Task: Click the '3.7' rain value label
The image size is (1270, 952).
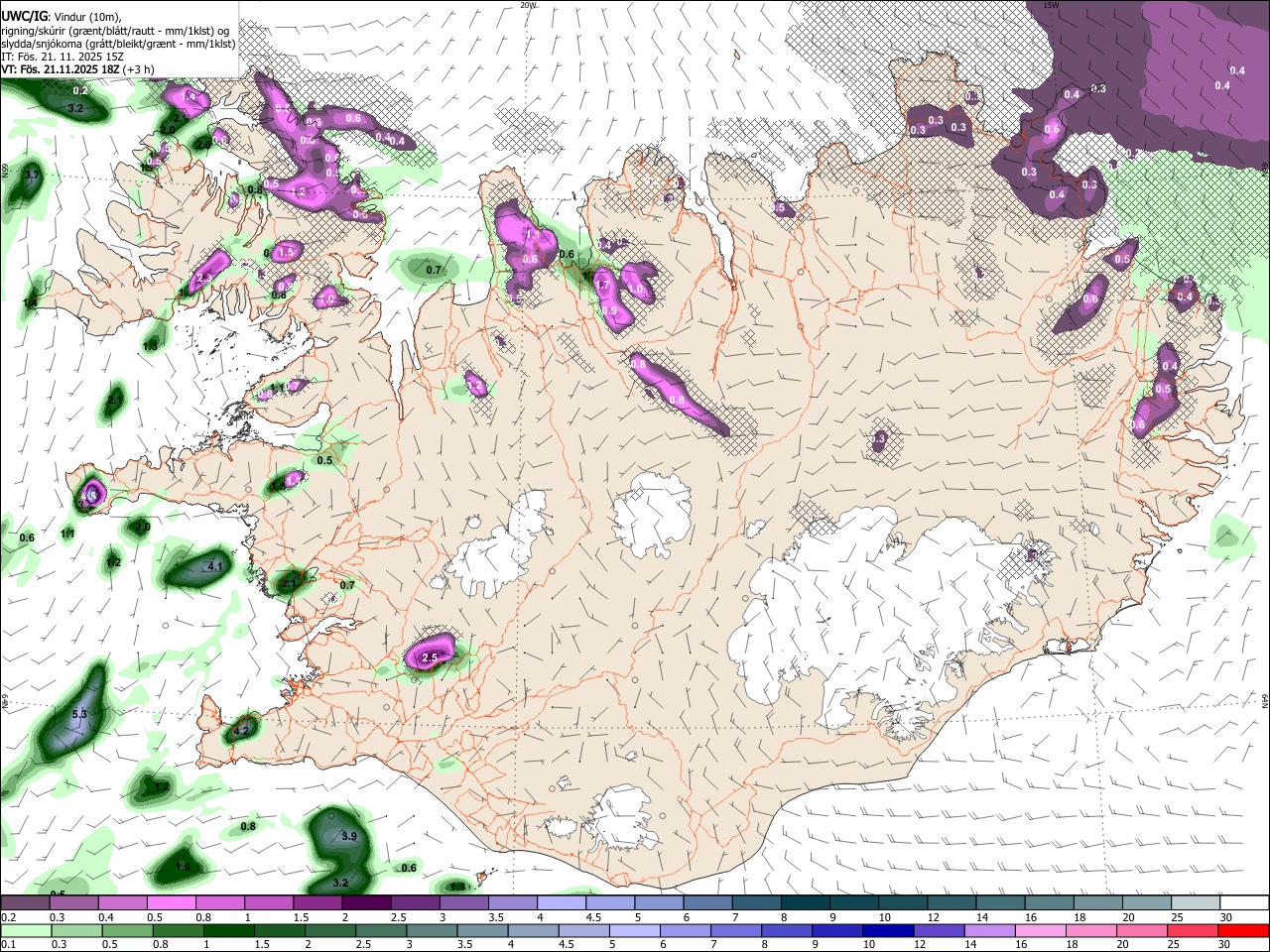Action: coord(33,175)
